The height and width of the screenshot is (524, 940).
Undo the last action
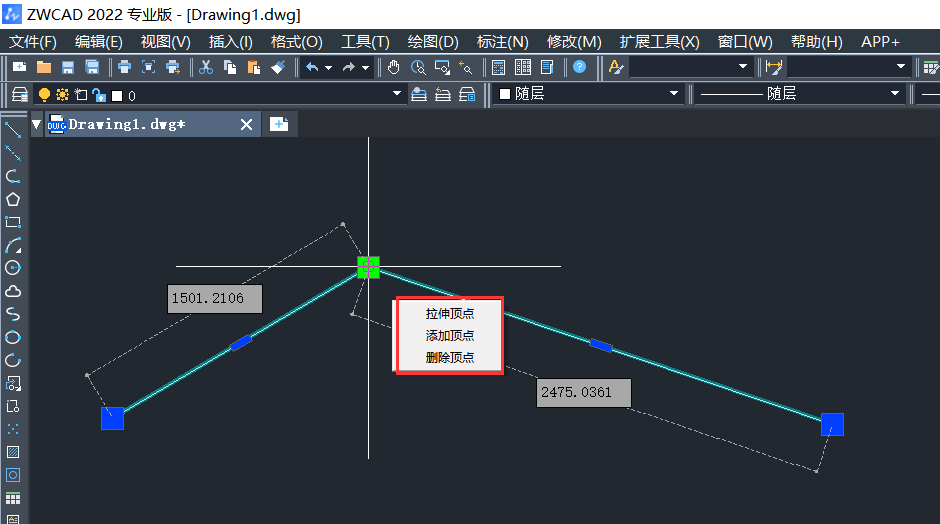pyautogui.click(x=312, y=67)
